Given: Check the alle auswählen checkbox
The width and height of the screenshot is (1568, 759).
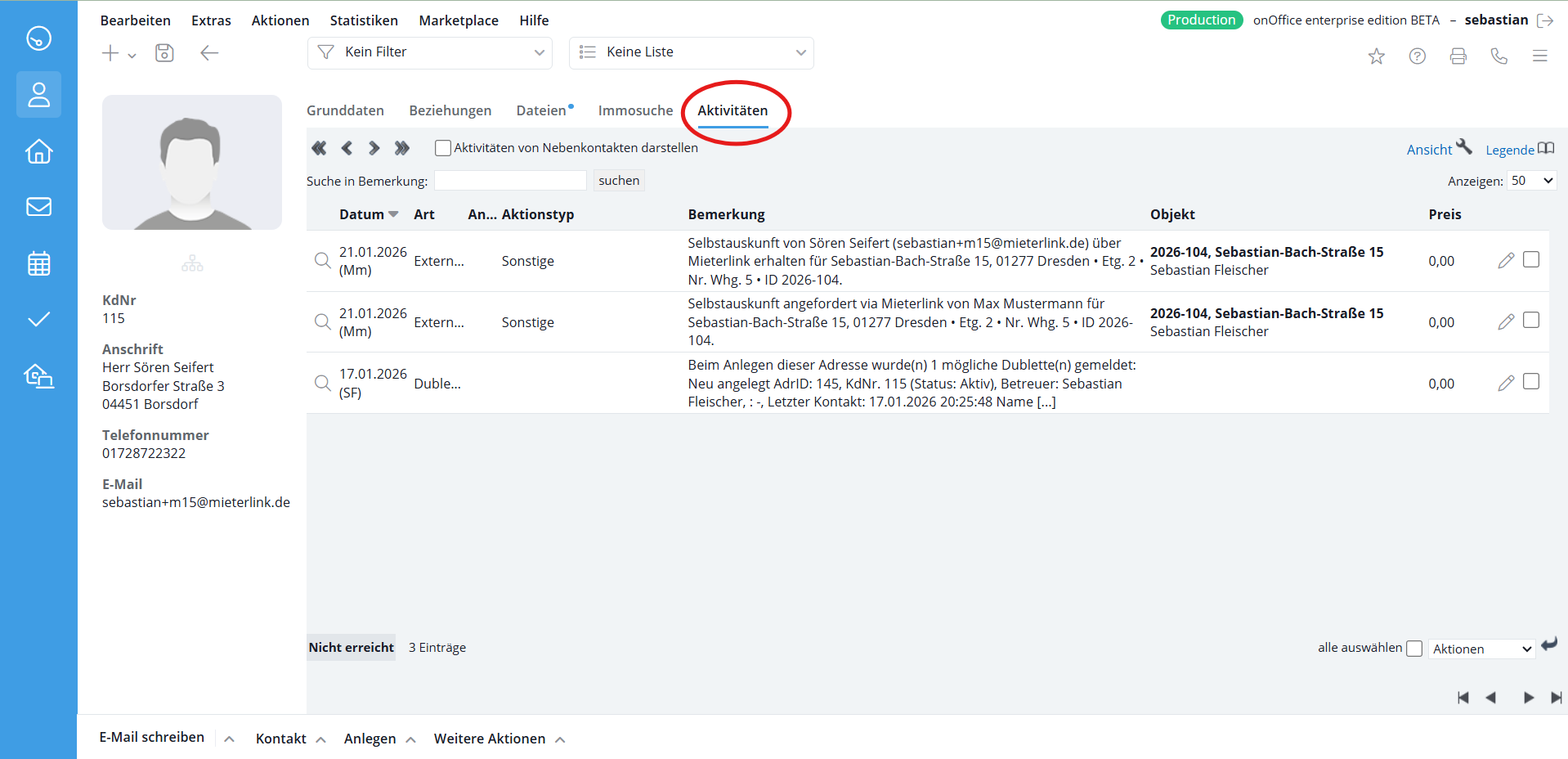Looking at the screenshot, I should point(1414,649).
